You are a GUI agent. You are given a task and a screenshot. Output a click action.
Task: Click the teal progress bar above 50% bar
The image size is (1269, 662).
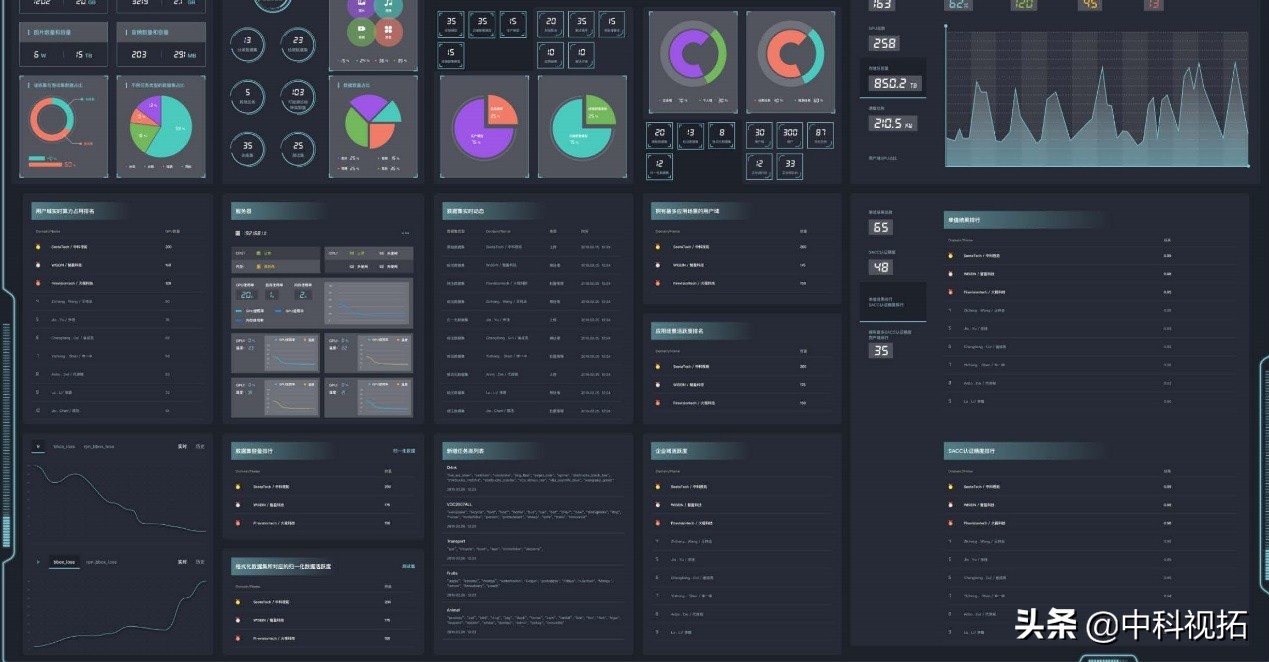(37, 158)
